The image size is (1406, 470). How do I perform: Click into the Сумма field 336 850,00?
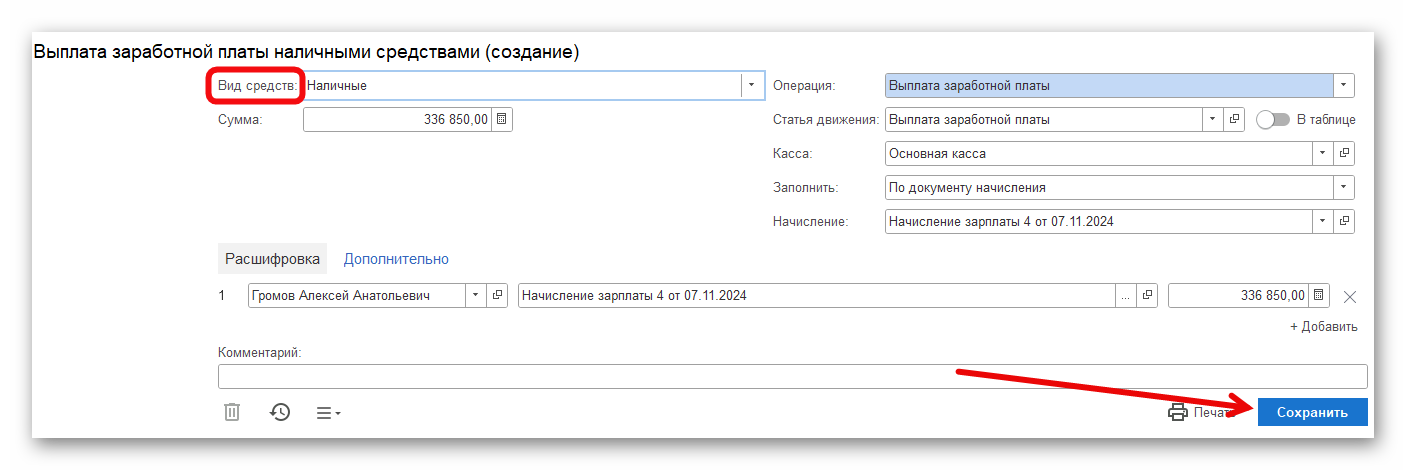398,119
